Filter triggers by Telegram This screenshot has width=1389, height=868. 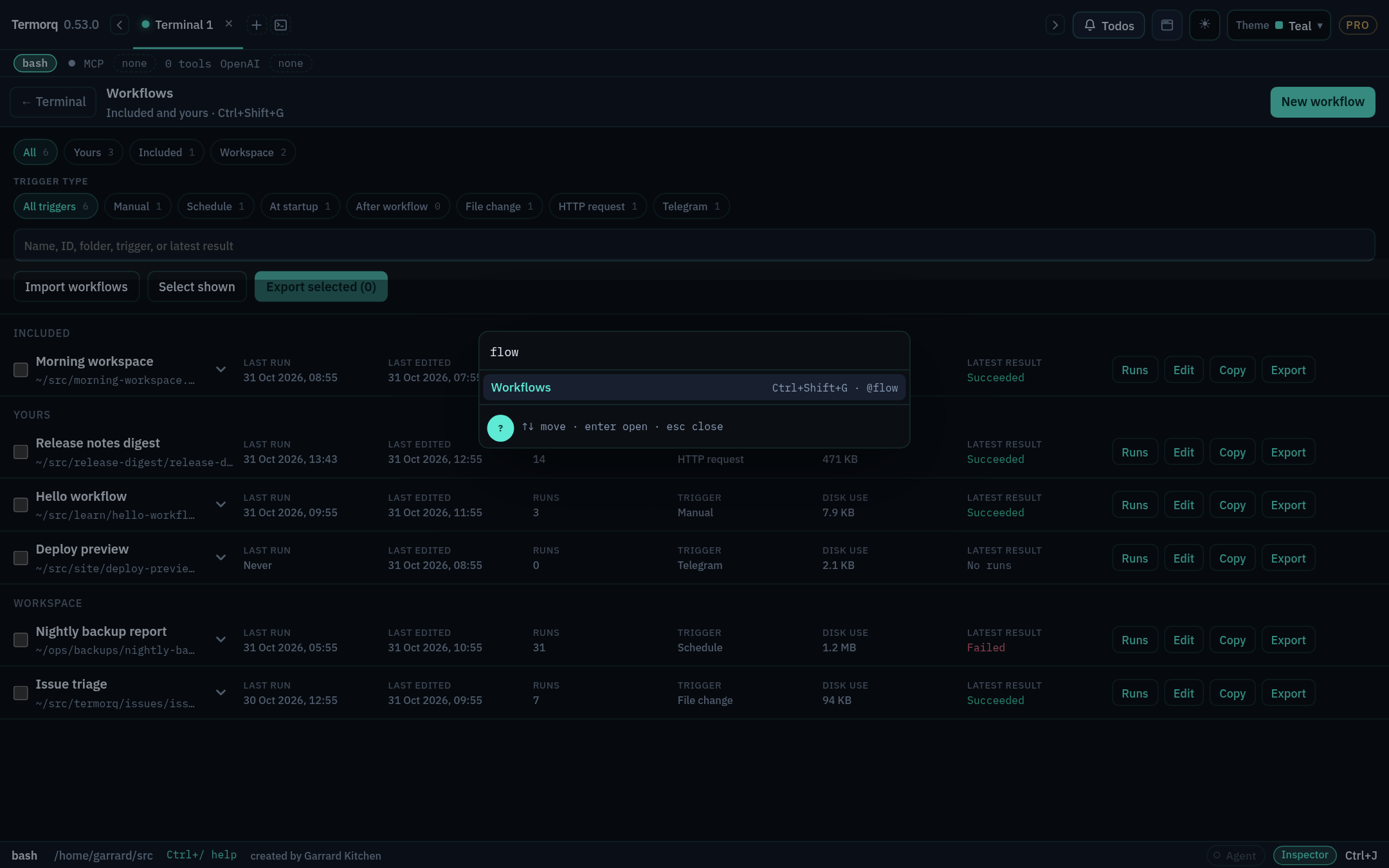[x=691, y=206]
